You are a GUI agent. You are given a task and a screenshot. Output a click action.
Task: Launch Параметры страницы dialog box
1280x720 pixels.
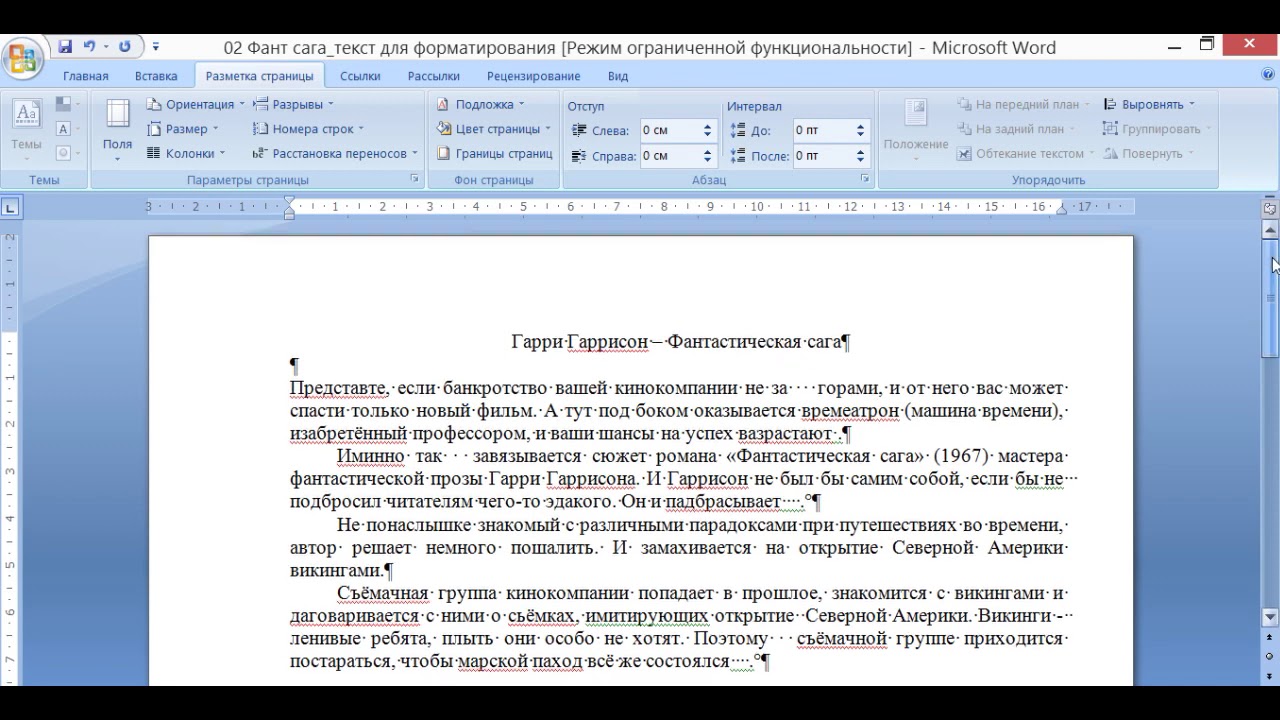tap(414, 179)
